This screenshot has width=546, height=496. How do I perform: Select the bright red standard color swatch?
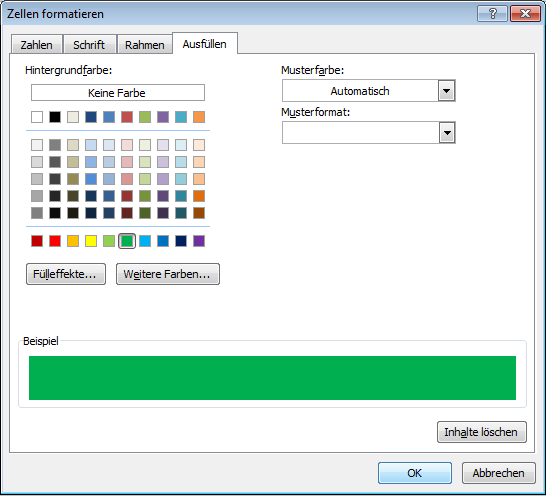(x=55, y=241)
